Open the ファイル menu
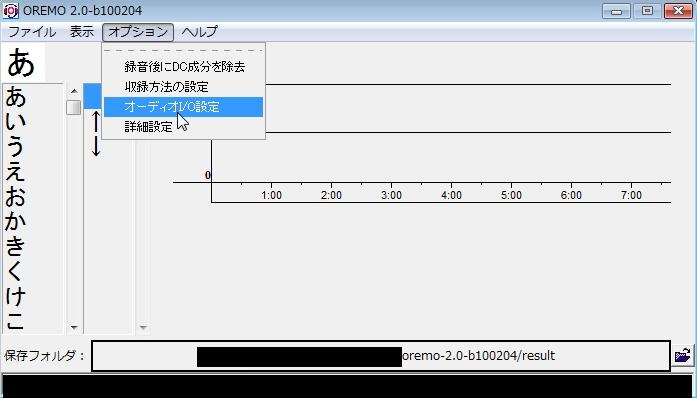The width and height of the screenshot is (697, 398). (x=32, y=32)
